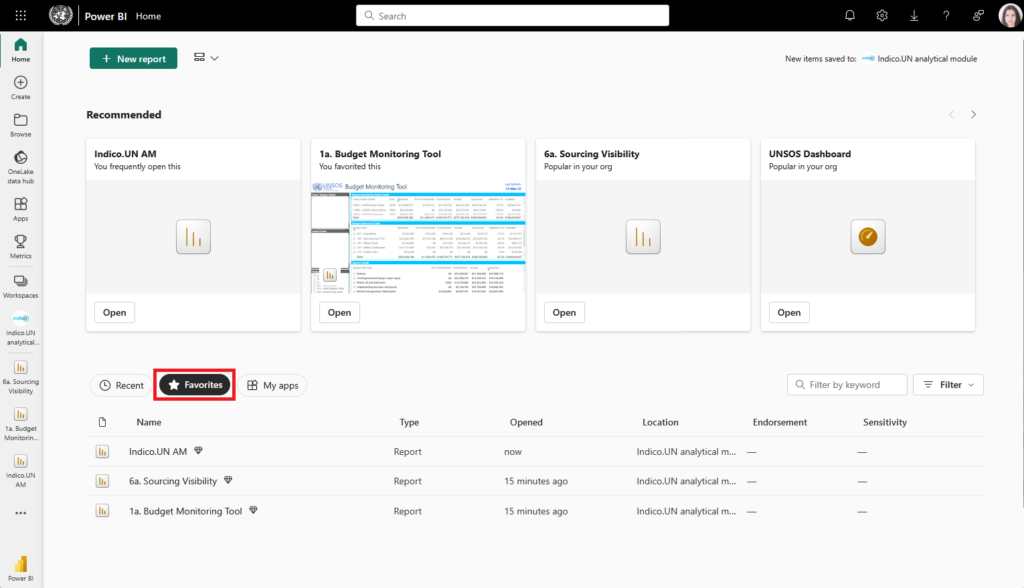Click the file type column header icon

click(103, 422)
